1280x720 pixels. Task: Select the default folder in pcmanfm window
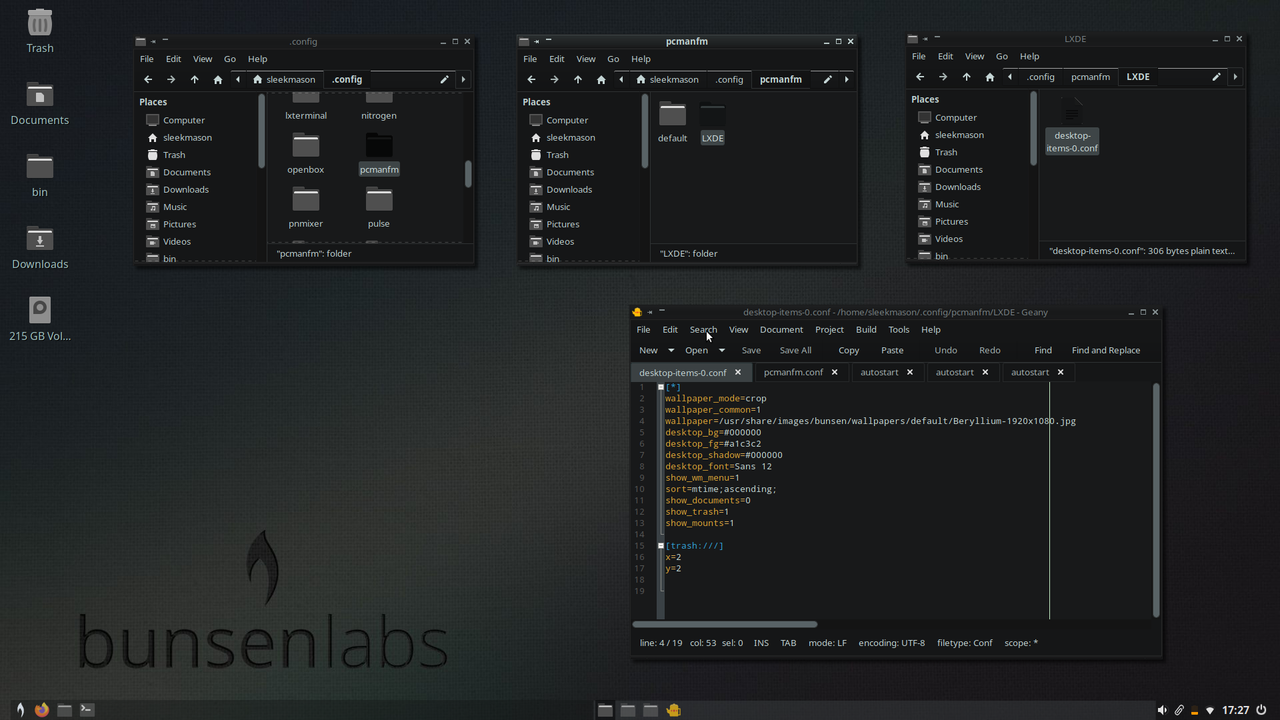tap(672, 122)
